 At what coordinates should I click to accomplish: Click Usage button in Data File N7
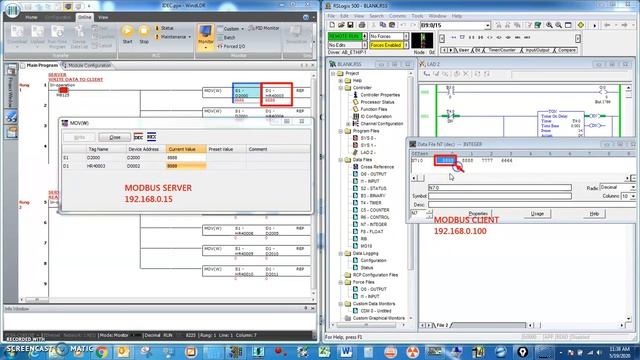point(537,213)
